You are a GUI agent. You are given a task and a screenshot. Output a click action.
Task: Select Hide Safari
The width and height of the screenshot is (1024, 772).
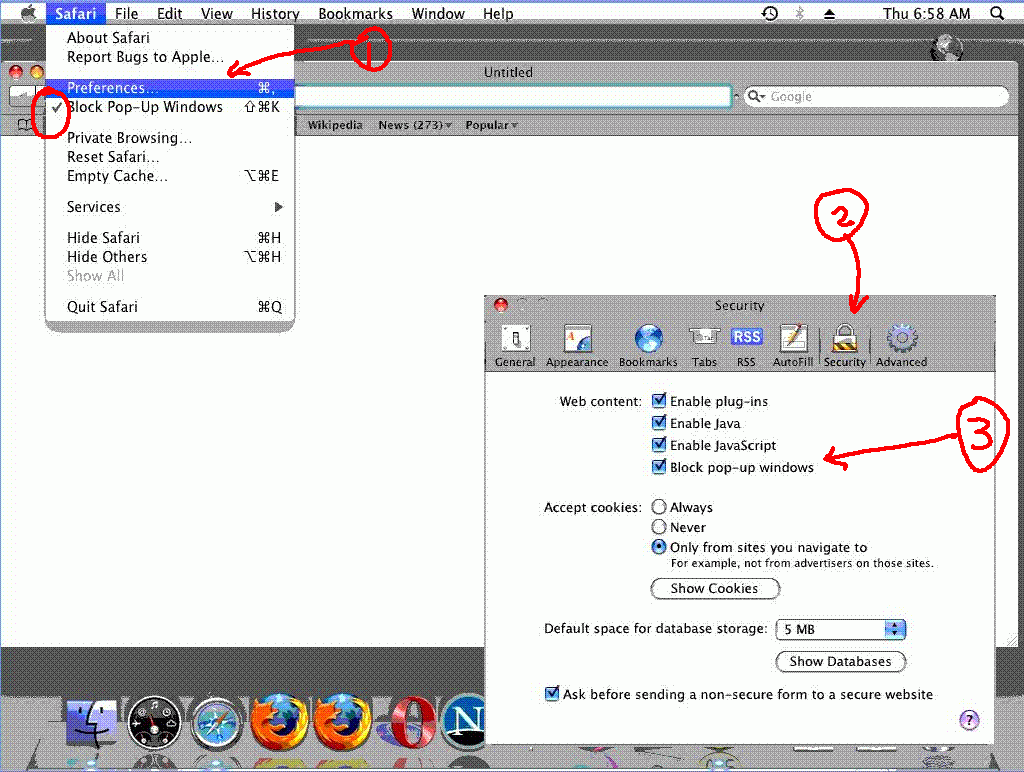[170, 238]
